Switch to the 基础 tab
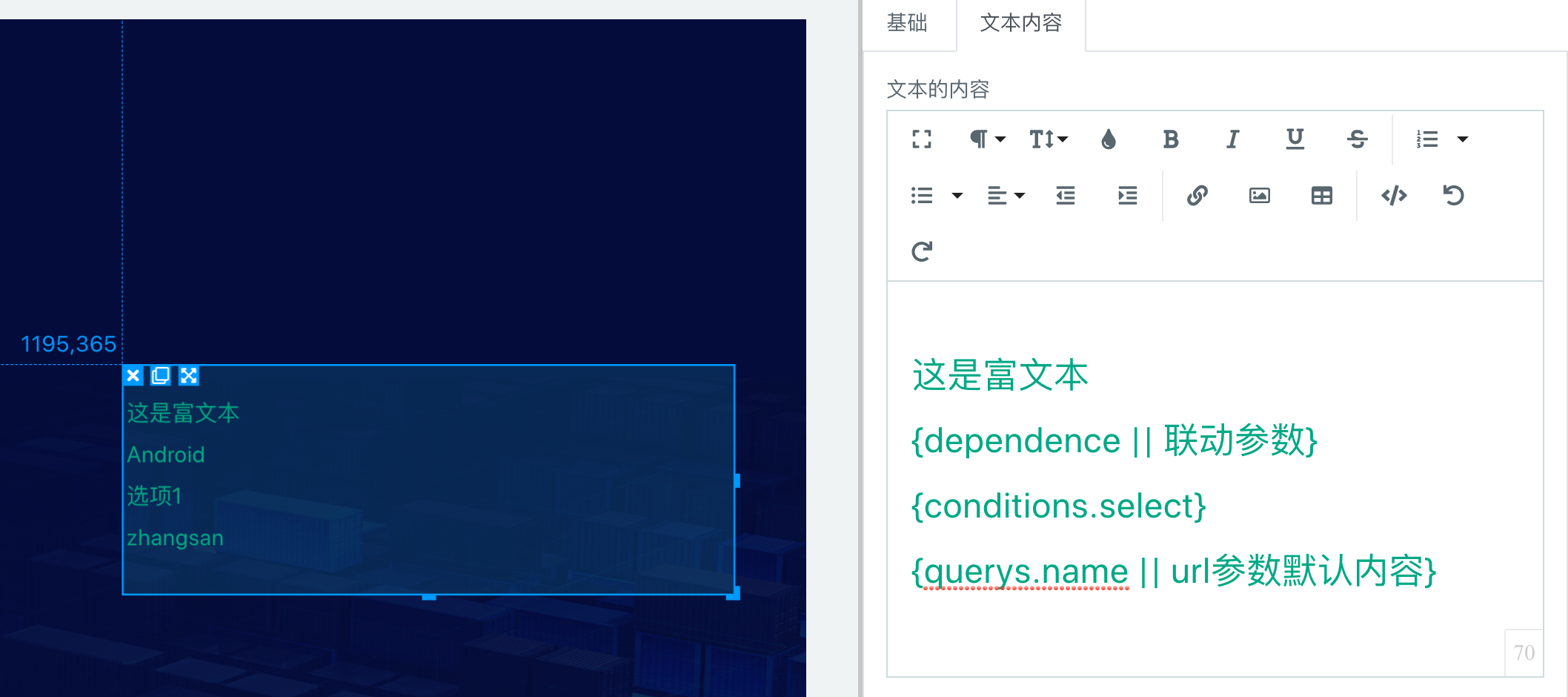 pyautogui.click(x=908, y=23)
